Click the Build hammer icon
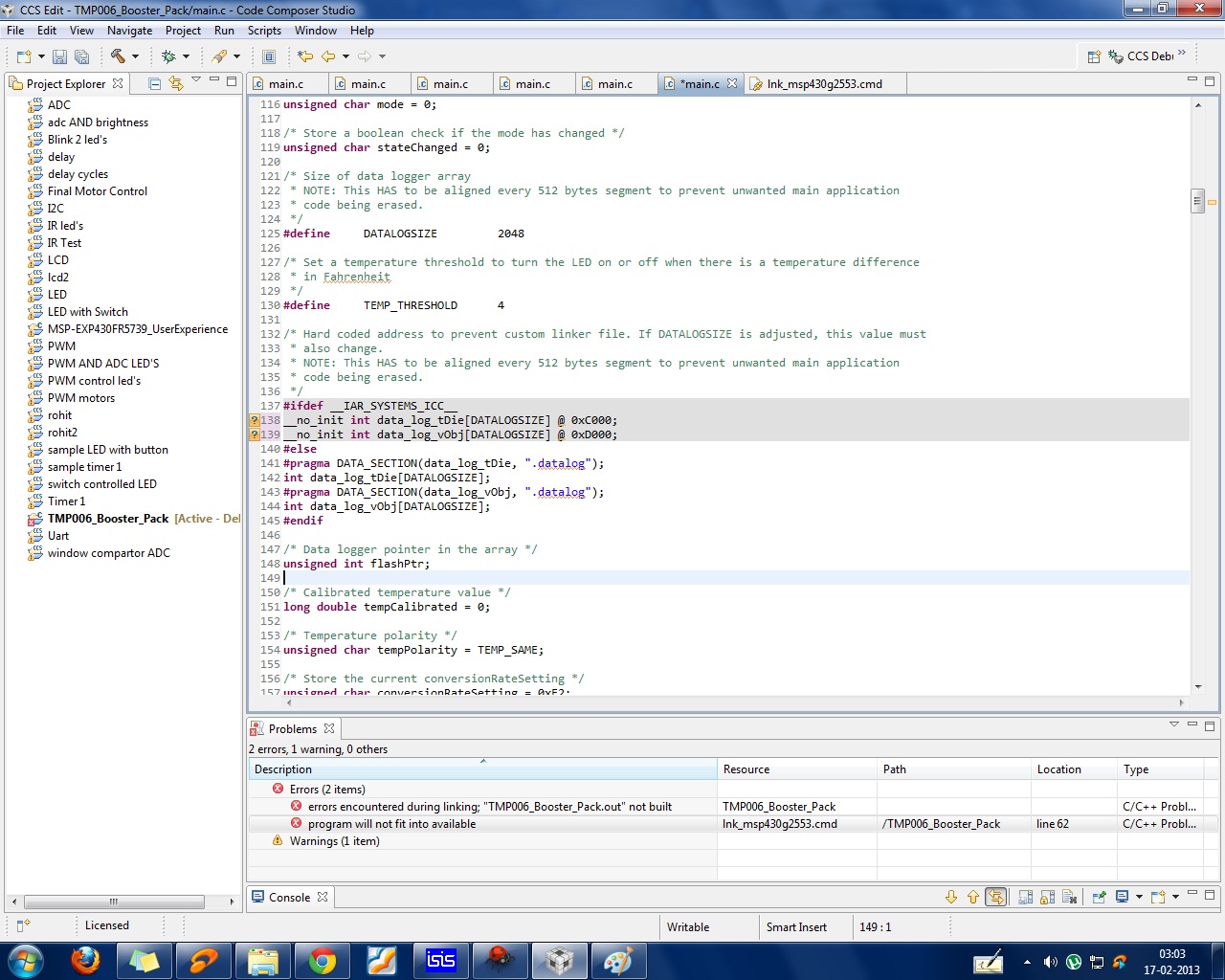The height and width of the screenshot is (980, 1225). 118,56
